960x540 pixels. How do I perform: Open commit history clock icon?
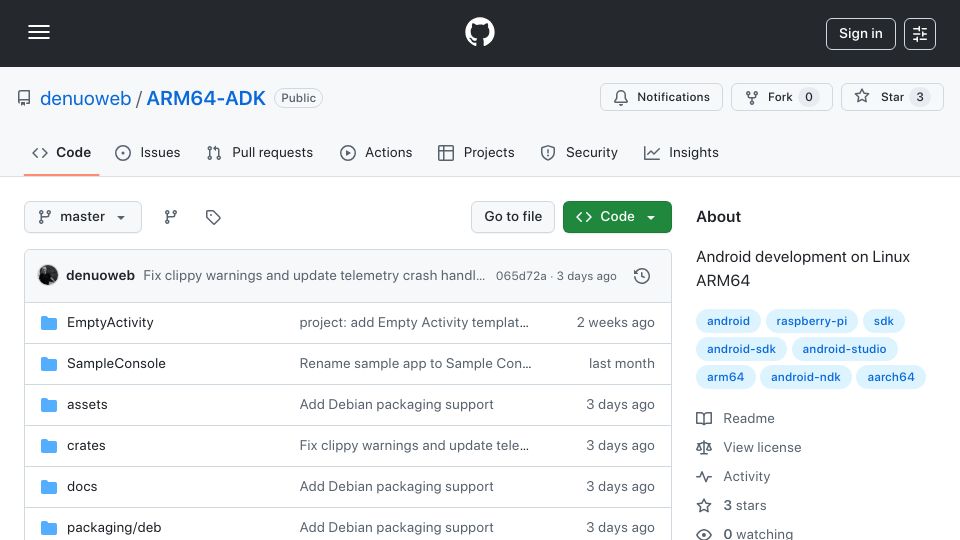point(642,276)
